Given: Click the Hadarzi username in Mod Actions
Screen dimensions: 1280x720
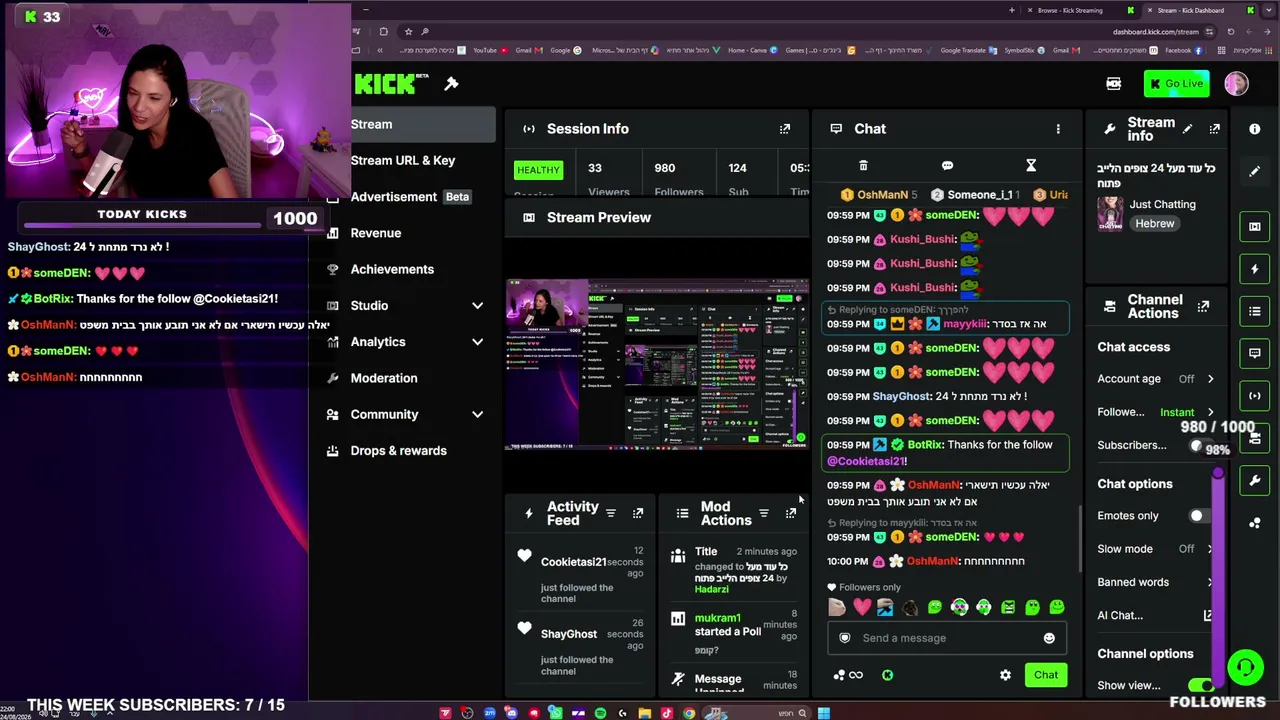Looking at the screenshot, I should (712, 590).
